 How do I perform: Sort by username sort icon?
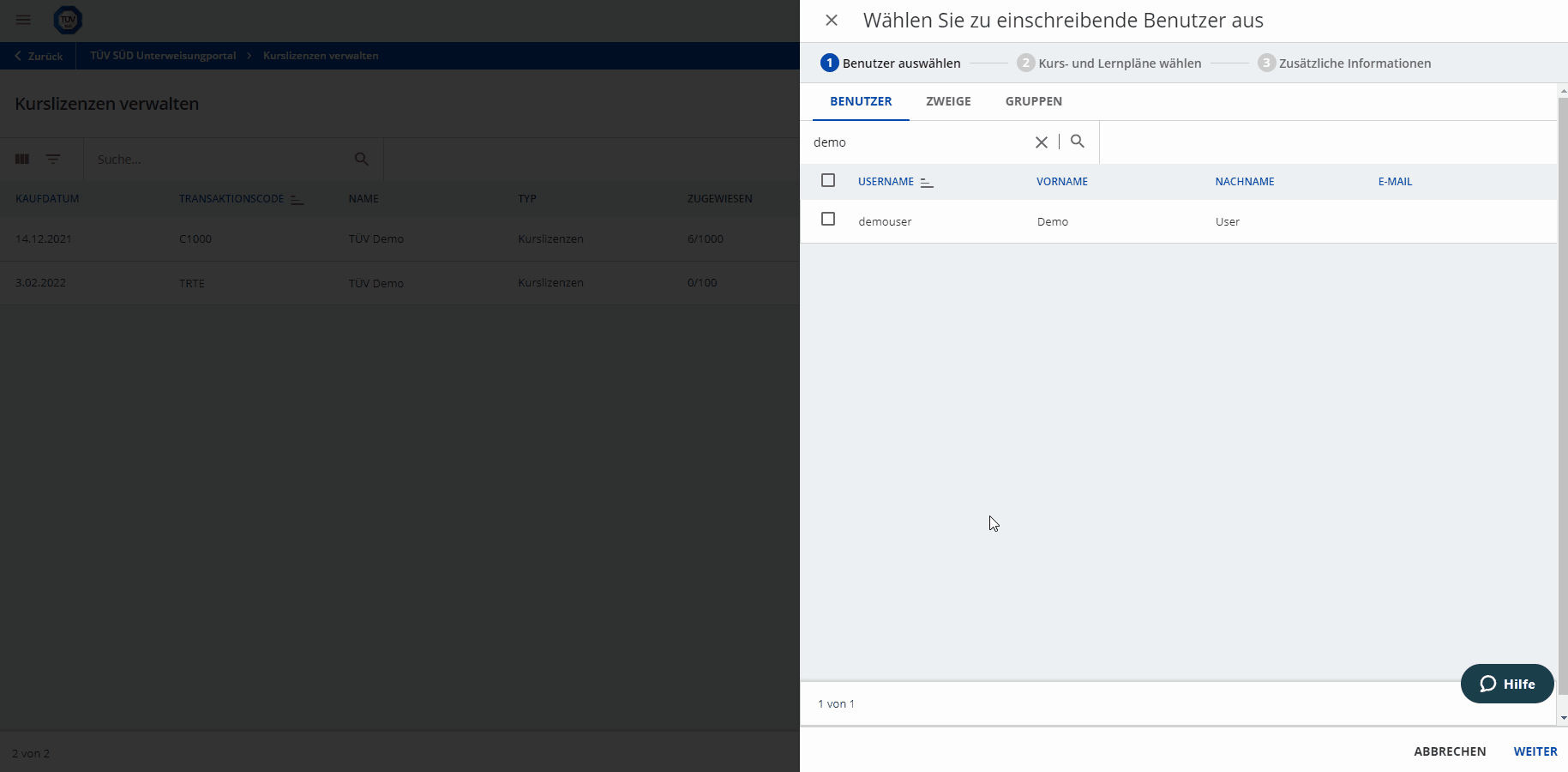(927, 182)
